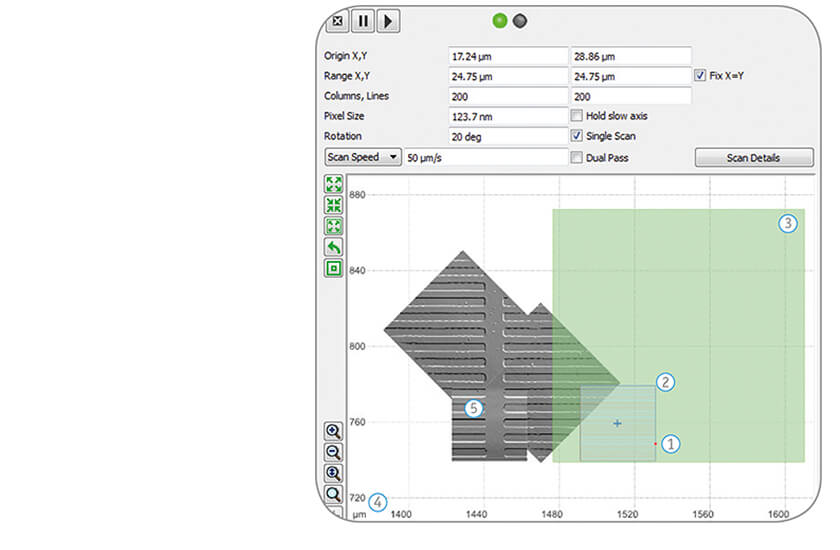Screen dimensions: 840x550
Task: Start the scan with the play button
Action: point(387,20)
